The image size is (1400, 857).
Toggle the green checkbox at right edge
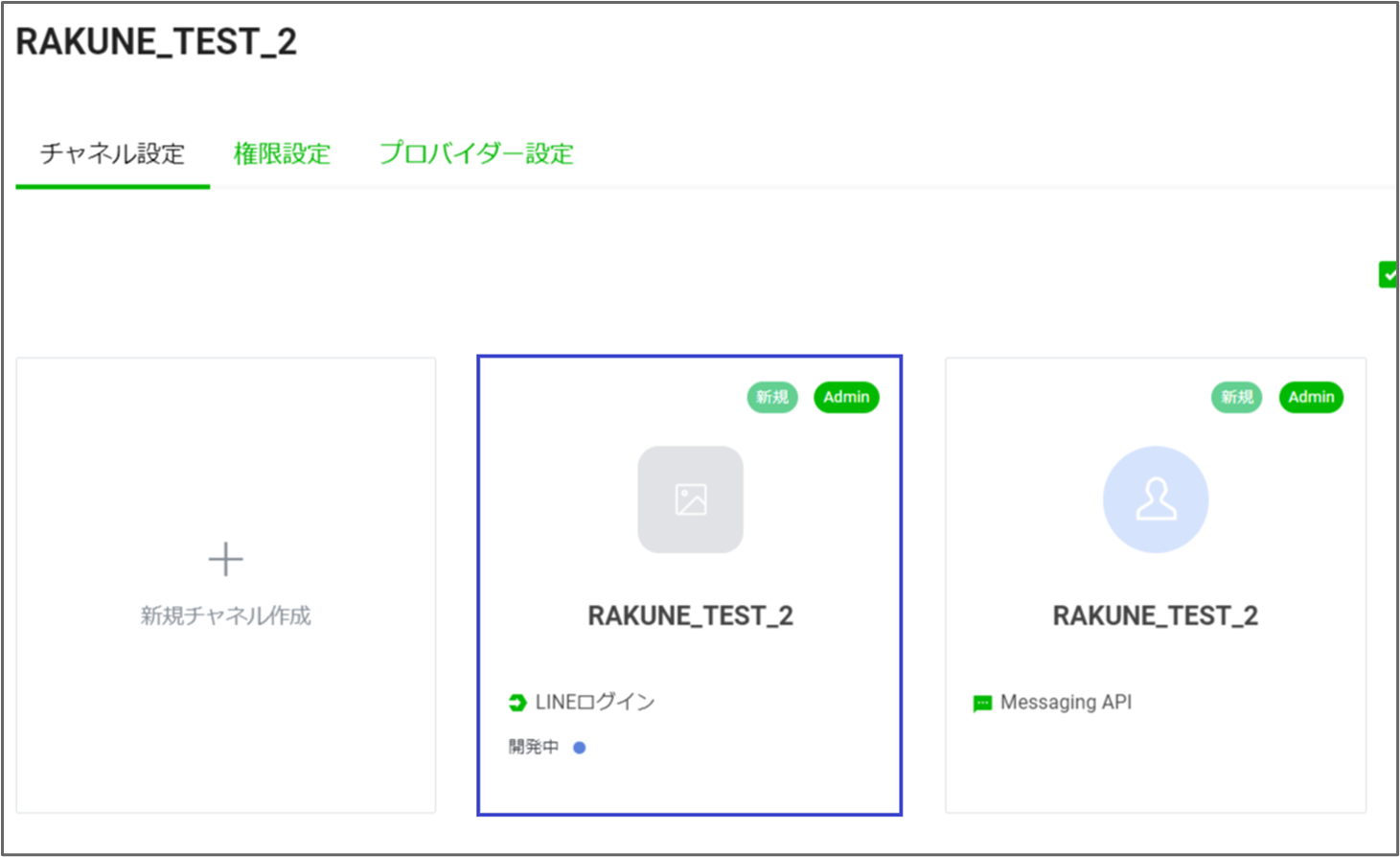click(x=1389, y=274)
